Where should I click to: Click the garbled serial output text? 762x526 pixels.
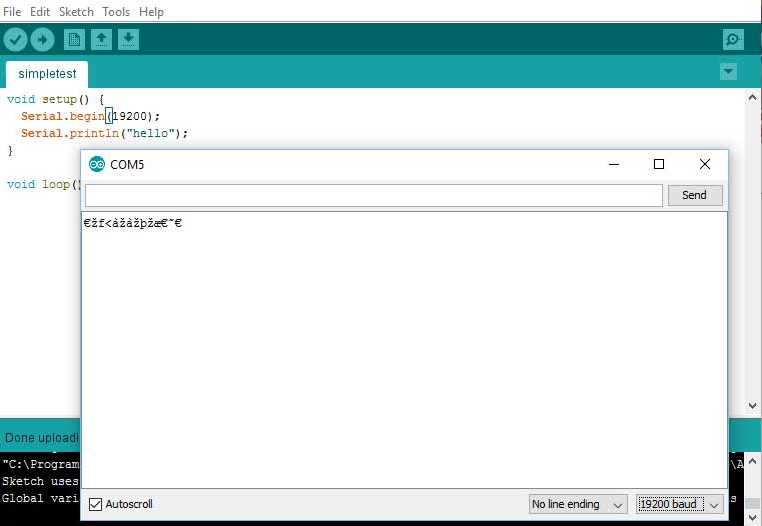tap(133, 223)
